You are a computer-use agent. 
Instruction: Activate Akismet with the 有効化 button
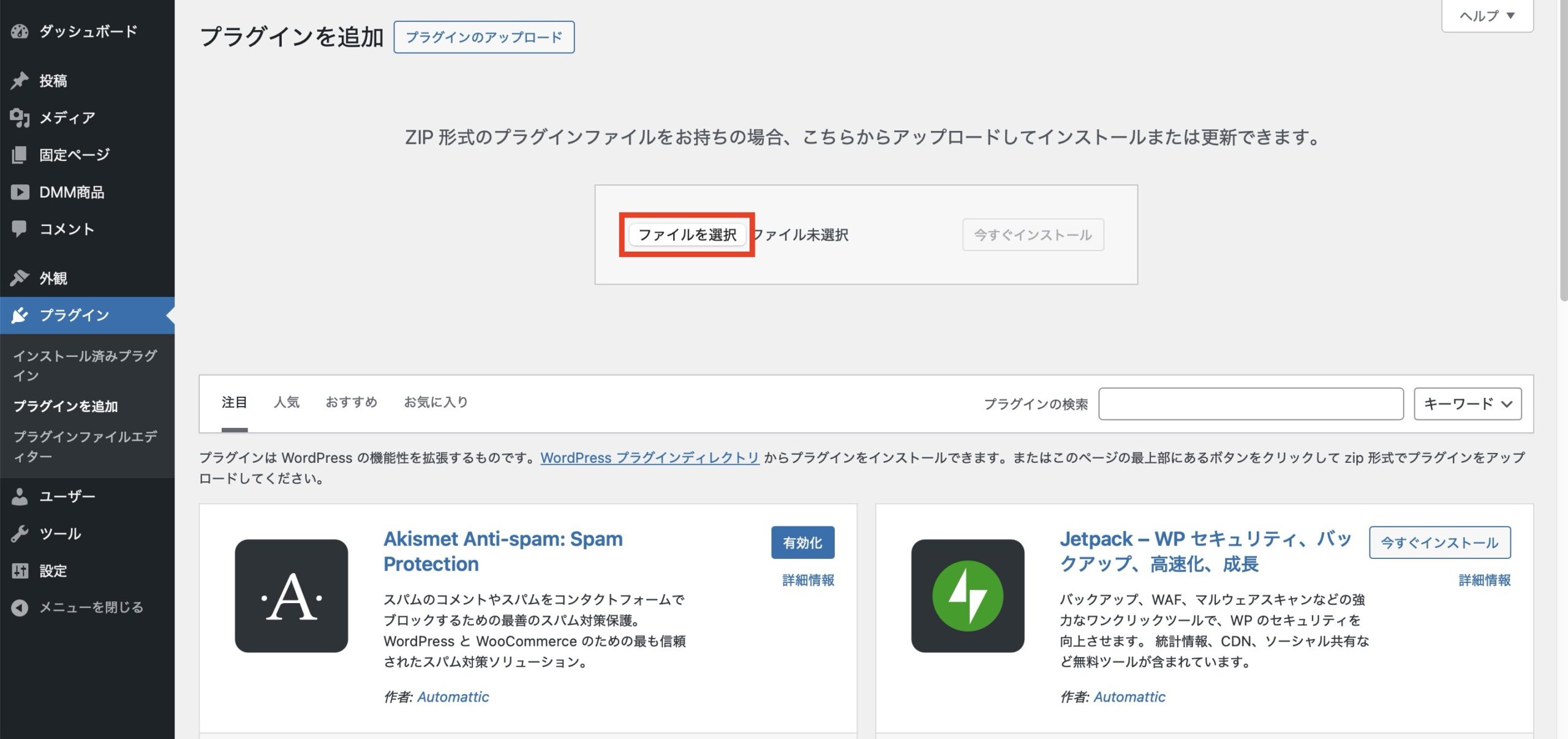pos(803,542)
